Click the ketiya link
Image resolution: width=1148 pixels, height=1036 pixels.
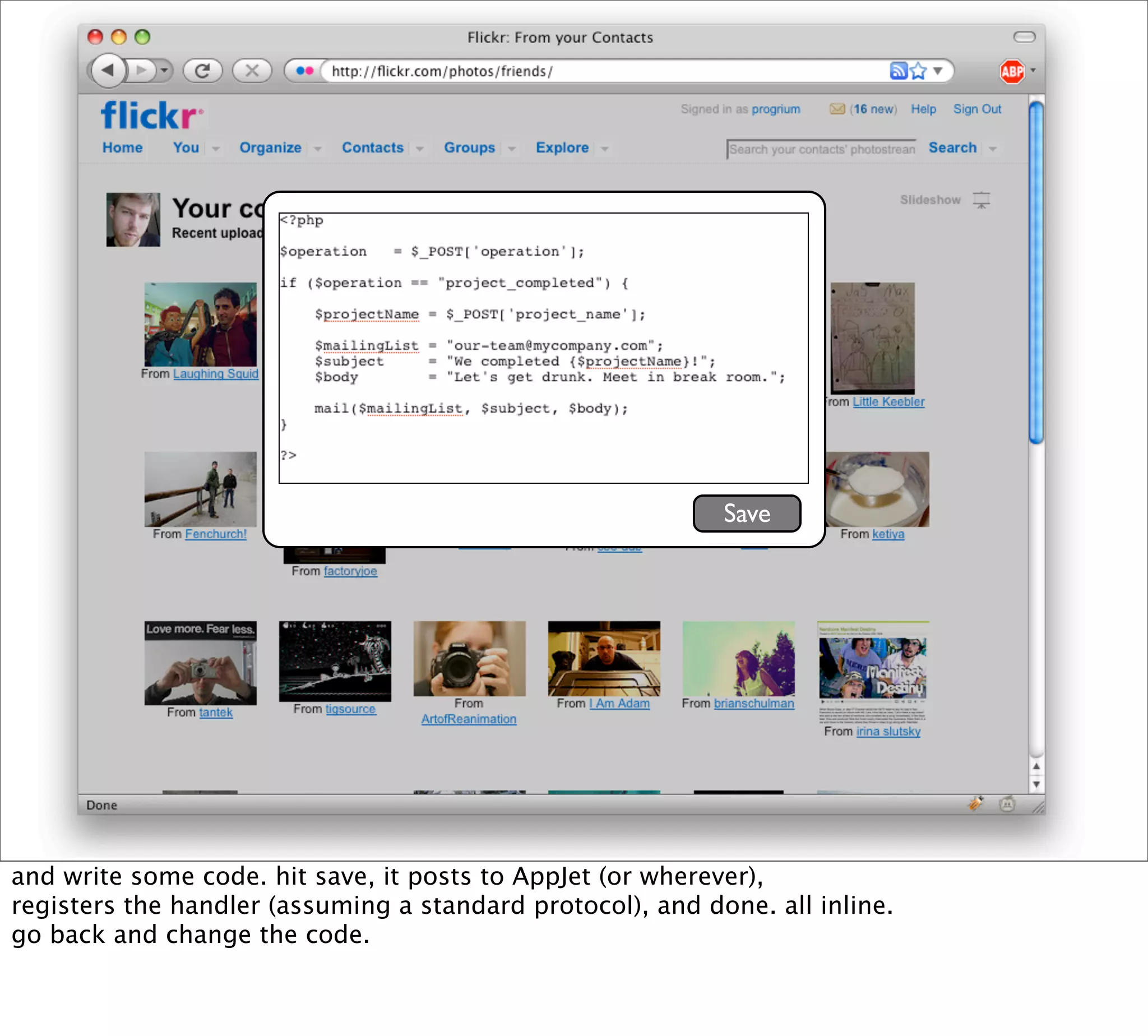tap(888, 534)
